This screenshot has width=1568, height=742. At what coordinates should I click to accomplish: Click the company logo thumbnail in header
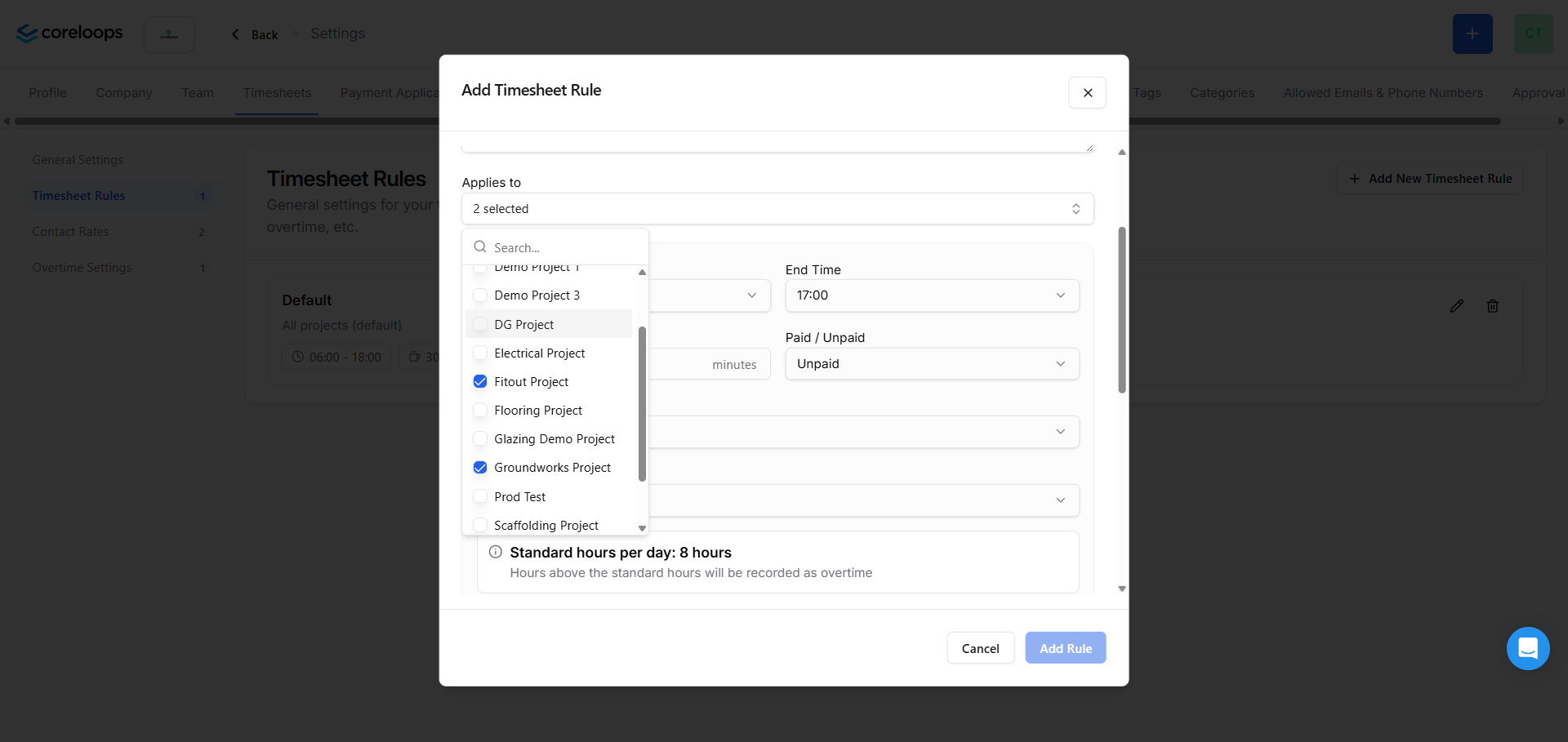(x=169, y=34)
